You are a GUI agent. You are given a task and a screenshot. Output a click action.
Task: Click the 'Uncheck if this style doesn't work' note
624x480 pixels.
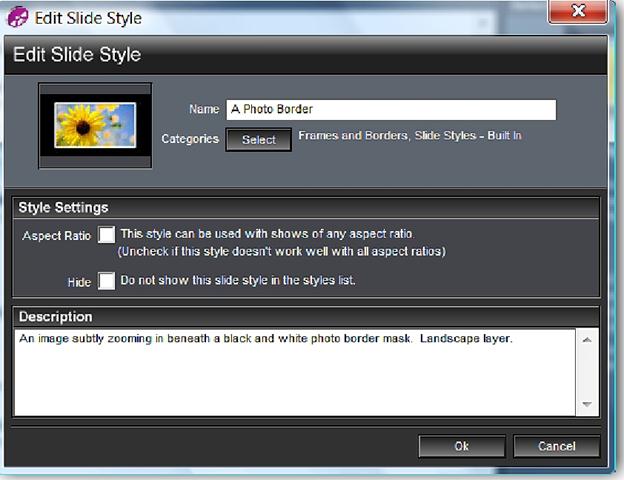coord(281,252)
